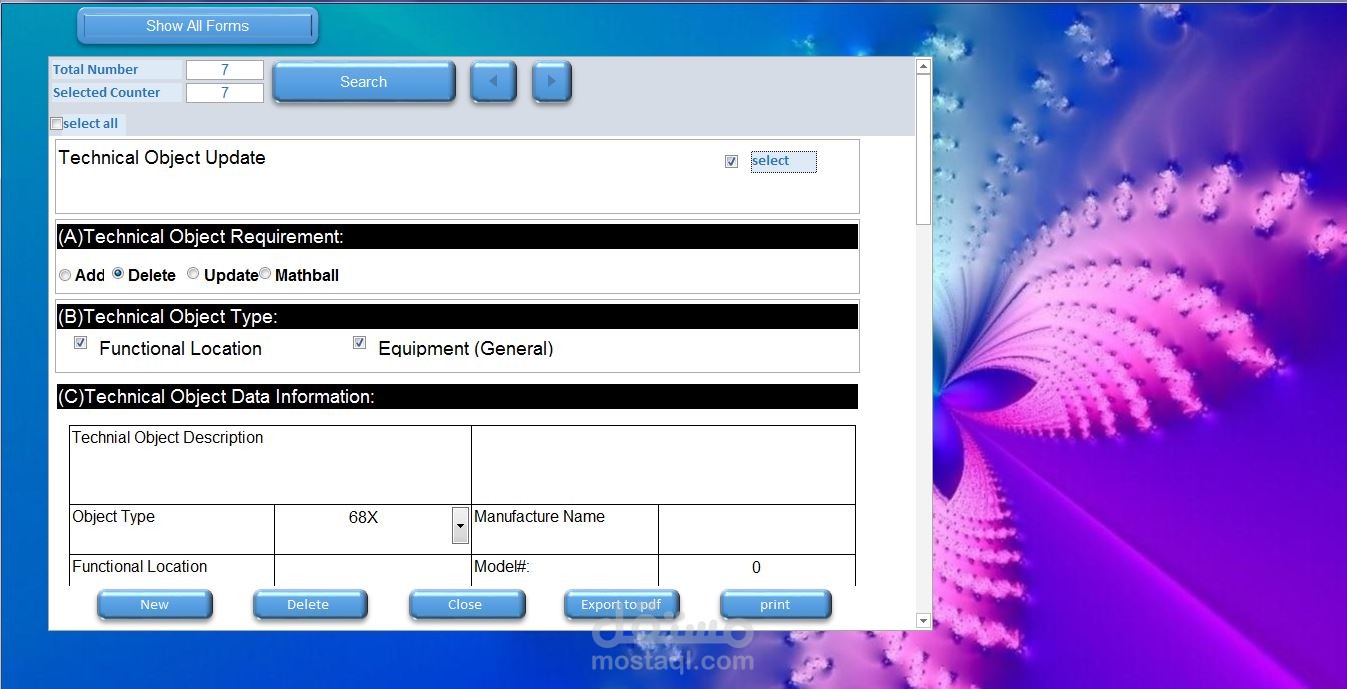1347x689 pixels.
Task: Click the form's scrollbar up arrow
Action: click(923, 67)
